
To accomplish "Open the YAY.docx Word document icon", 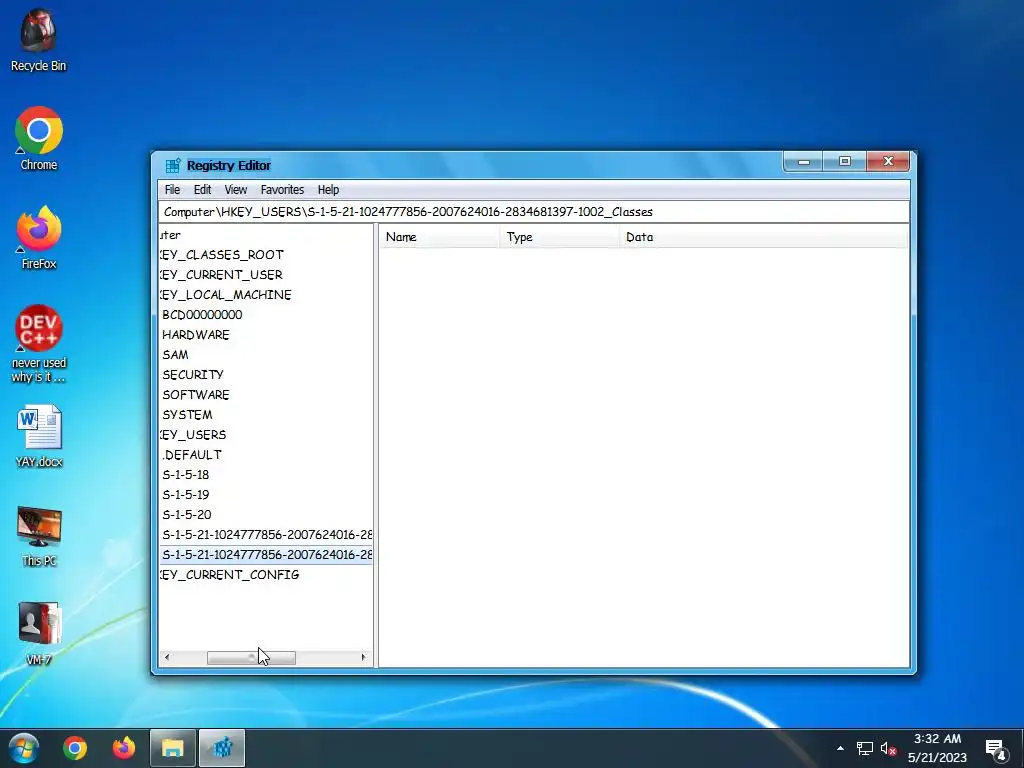I will click(39, 436).
